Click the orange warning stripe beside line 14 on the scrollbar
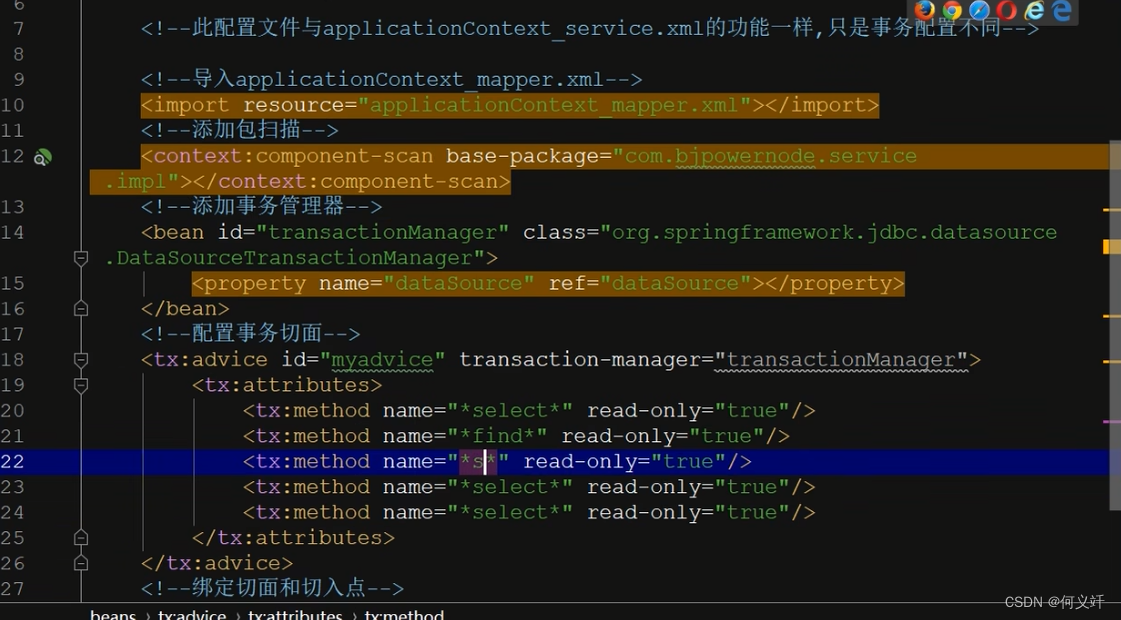 [x=1111, y=247]
